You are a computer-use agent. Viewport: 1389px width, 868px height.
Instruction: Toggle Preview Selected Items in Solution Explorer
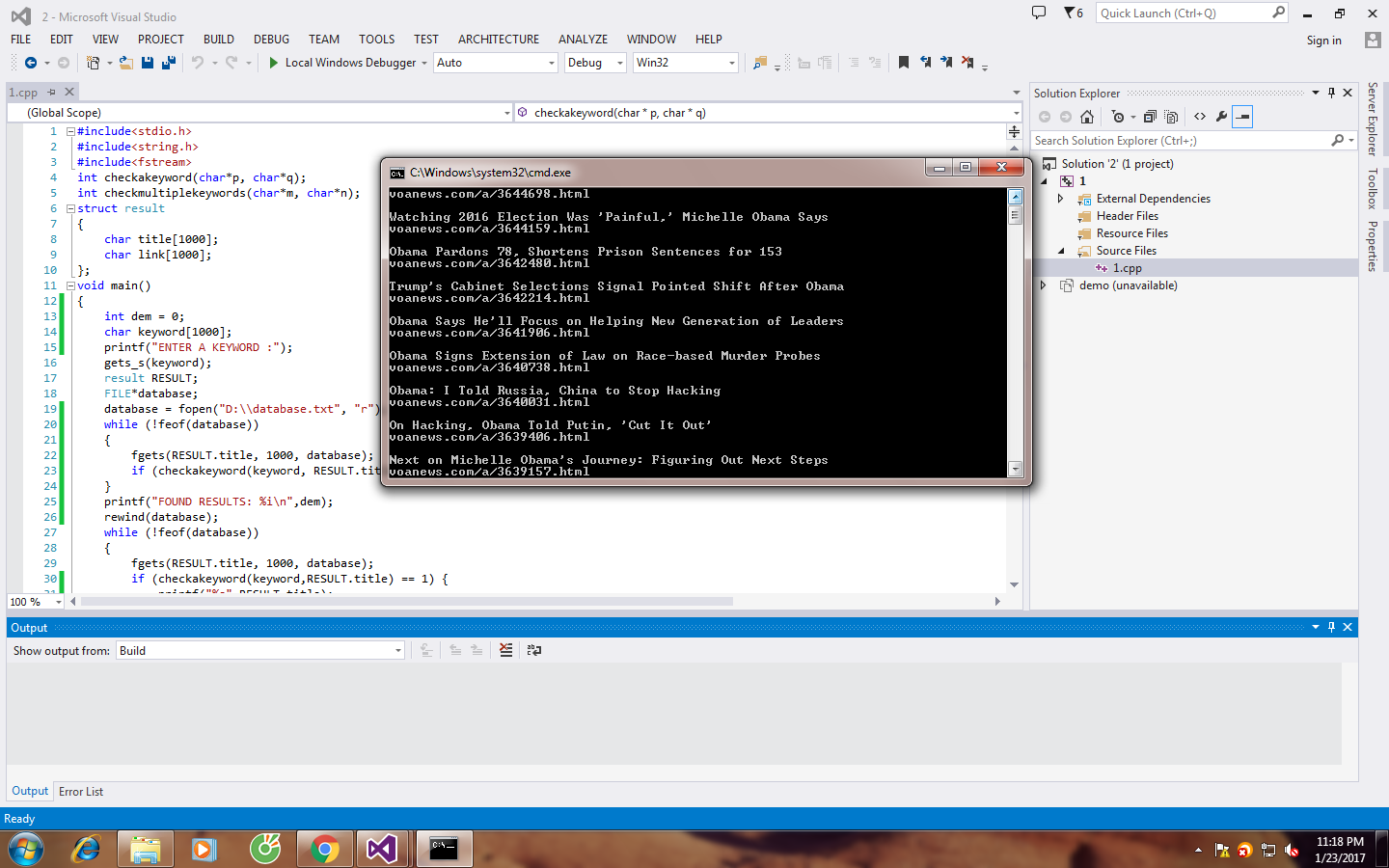(1243, 117)
